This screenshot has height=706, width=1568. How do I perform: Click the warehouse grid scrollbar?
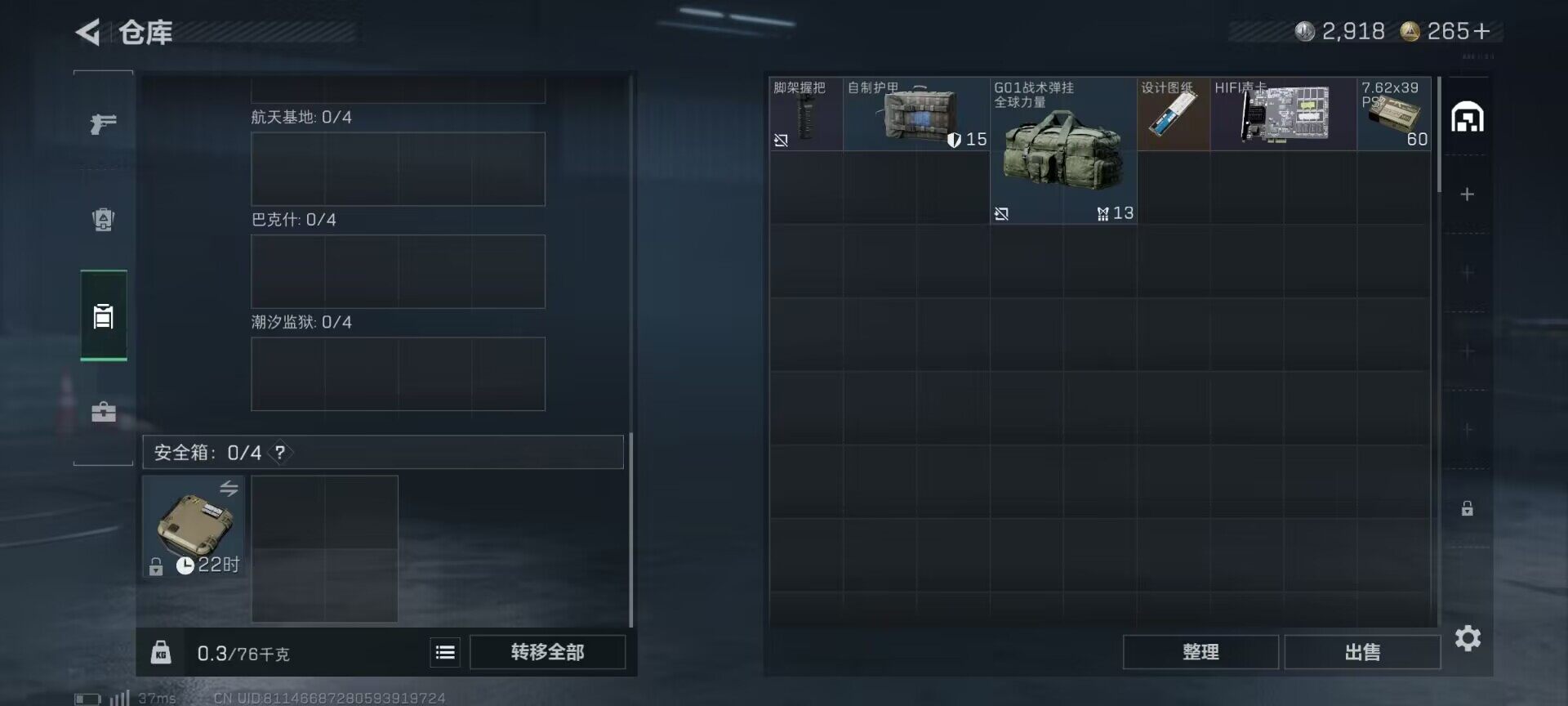pos(1439,135)
